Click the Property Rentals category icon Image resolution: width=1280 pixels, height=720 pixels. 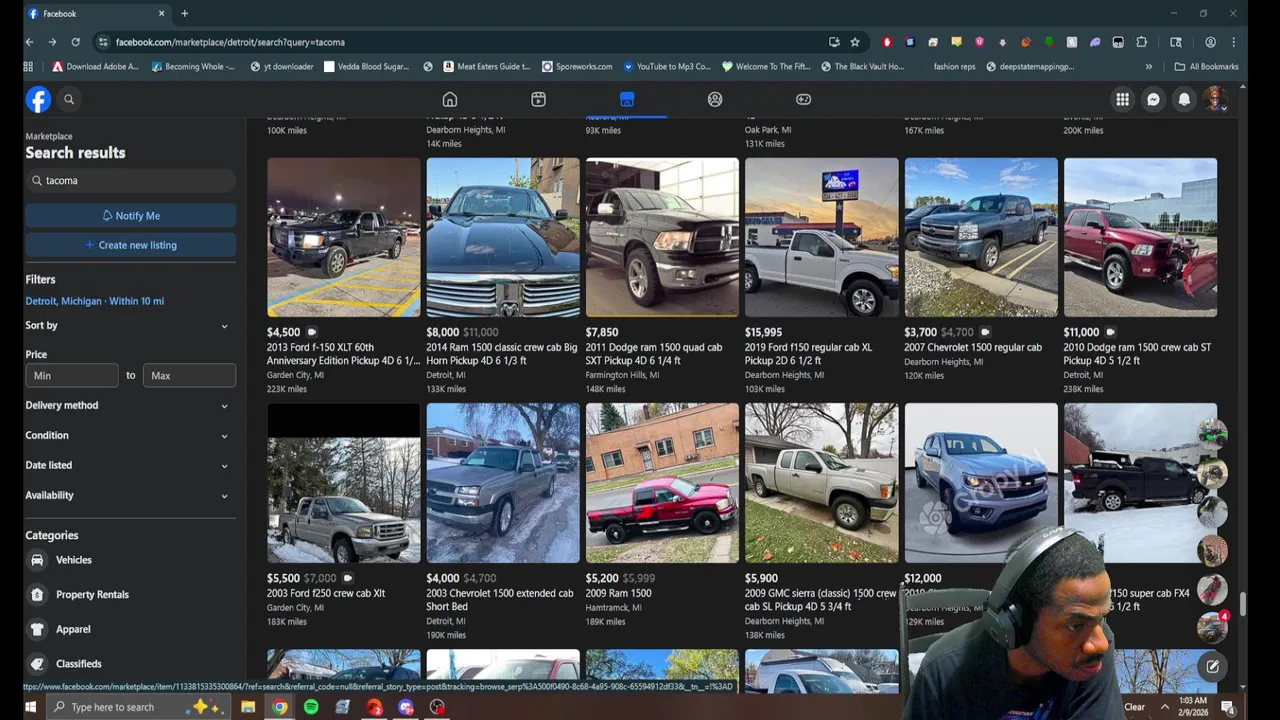(37, 594)
